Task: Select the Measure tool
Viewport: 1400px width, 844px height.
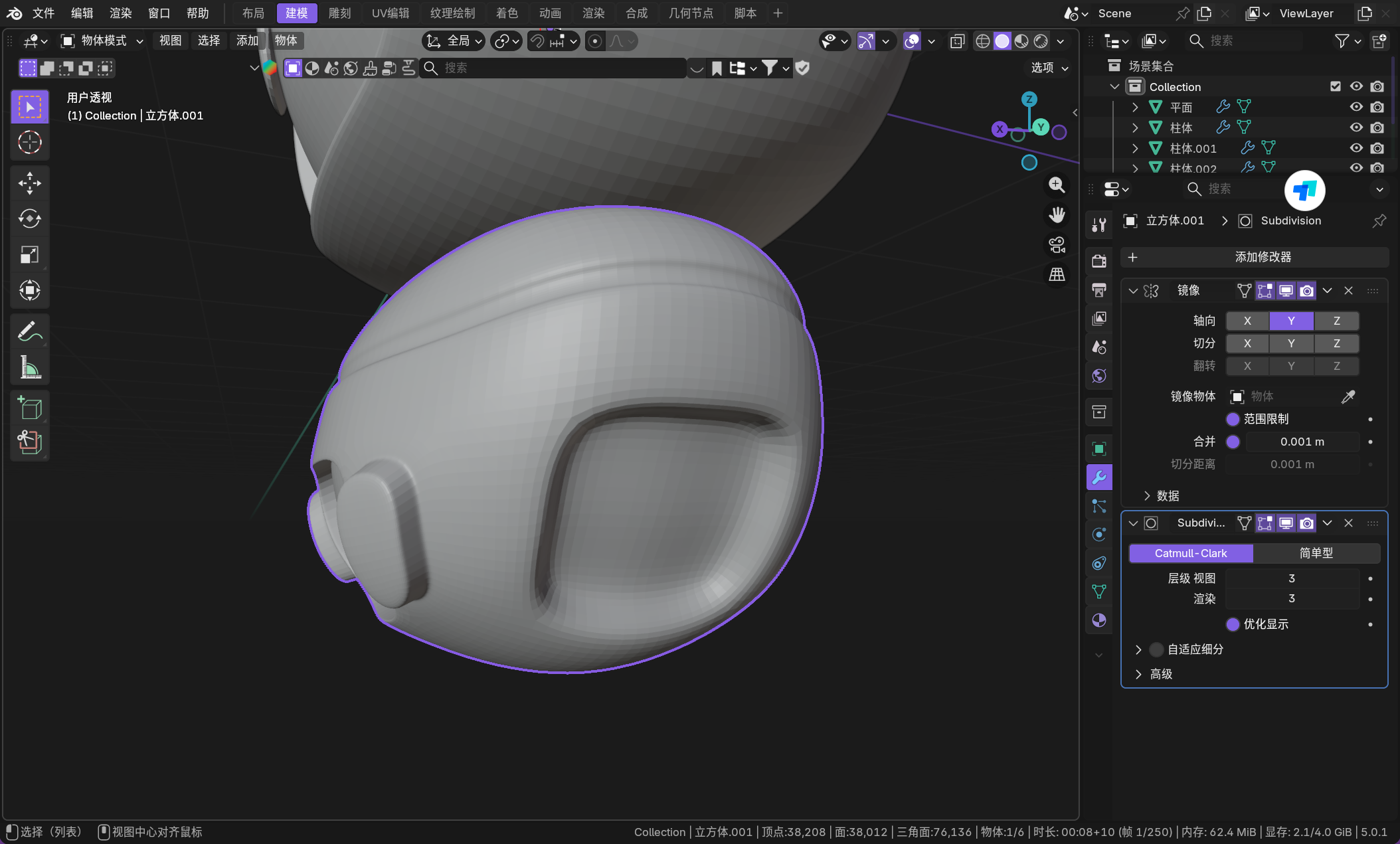Action: [x=30, y=367]
